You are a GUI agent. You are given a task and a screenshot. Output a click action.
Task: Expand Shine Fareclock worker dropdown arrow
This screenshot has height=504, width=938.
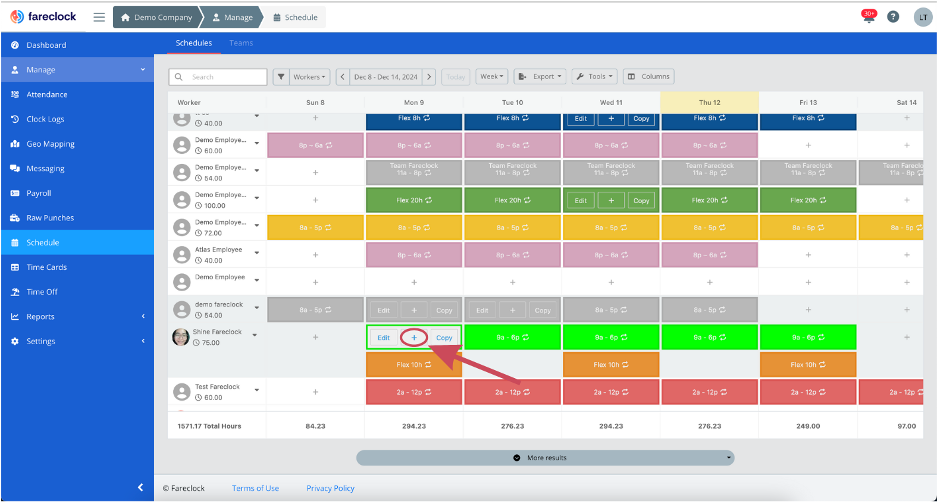pyautogui.click(x=254, y=335)
